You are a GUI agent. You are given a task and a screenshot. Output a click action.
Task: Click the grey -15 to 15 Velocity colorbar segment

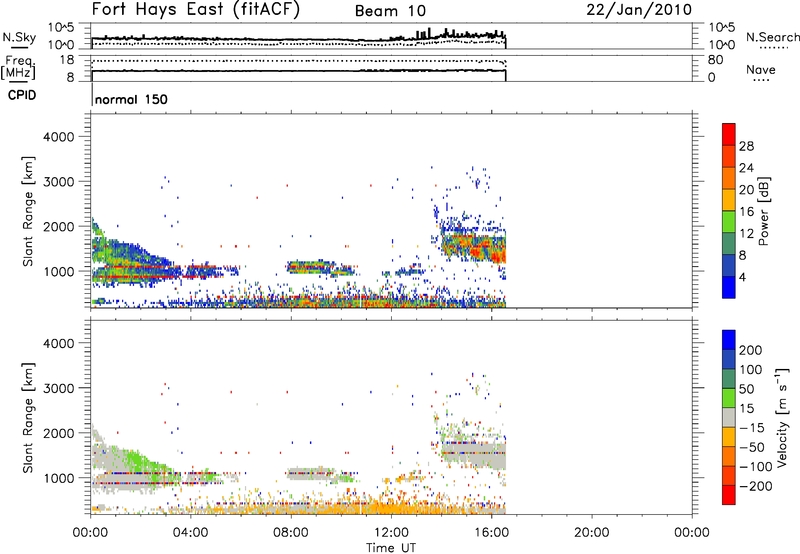tap(729, 417)
